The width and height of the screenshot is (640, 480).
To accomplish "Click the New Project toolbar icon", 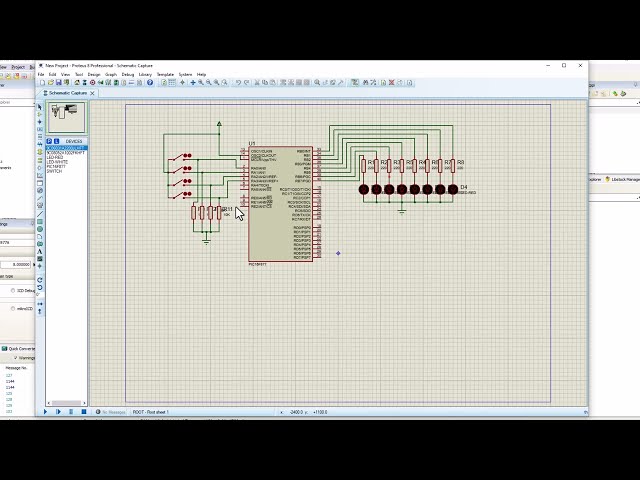I will point(42,82).
